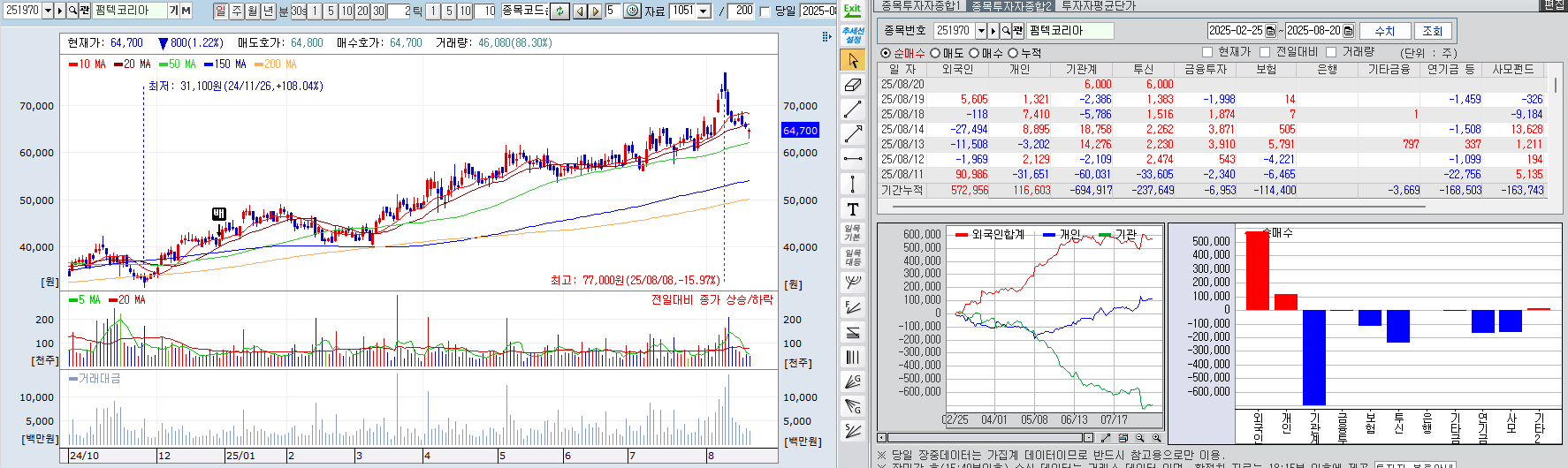Image resolution: width=1568 pixels, height=468 pixels.
Task: Select the arrow pointer tool in drawing toolbar
Action: coord(852,60)
